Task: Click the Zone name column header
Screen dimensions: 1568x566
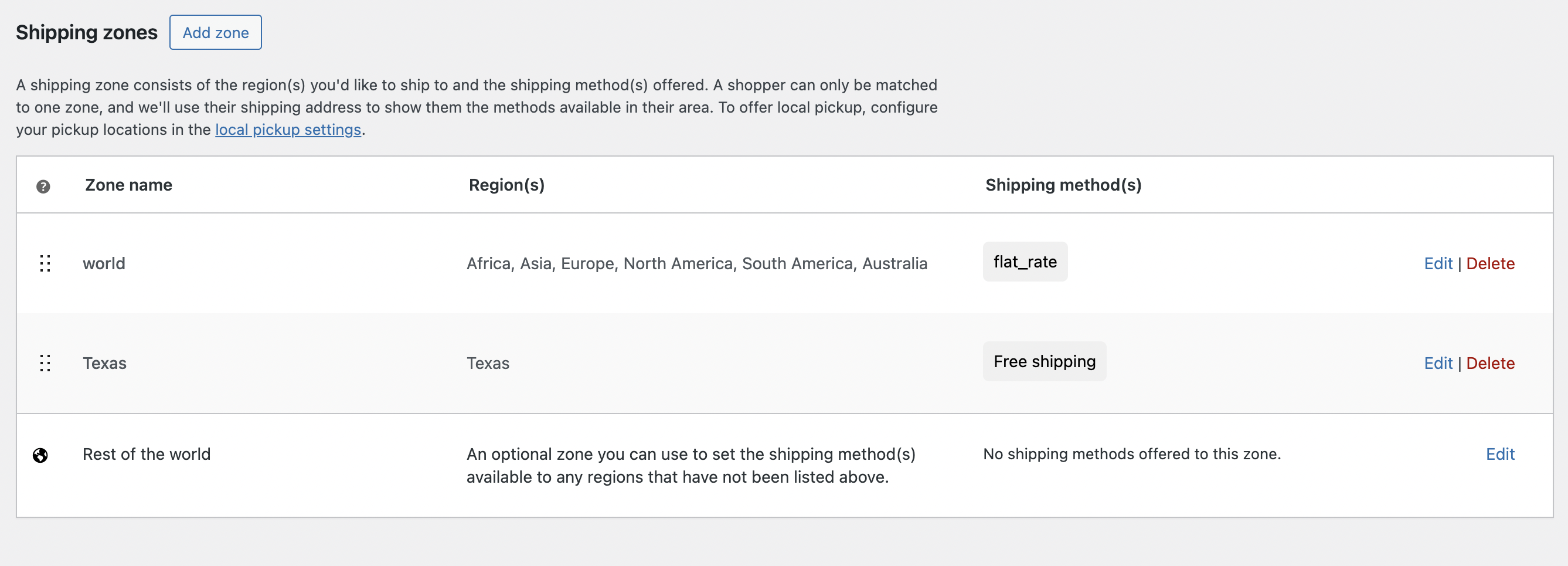Action: (x=128, y=185)
